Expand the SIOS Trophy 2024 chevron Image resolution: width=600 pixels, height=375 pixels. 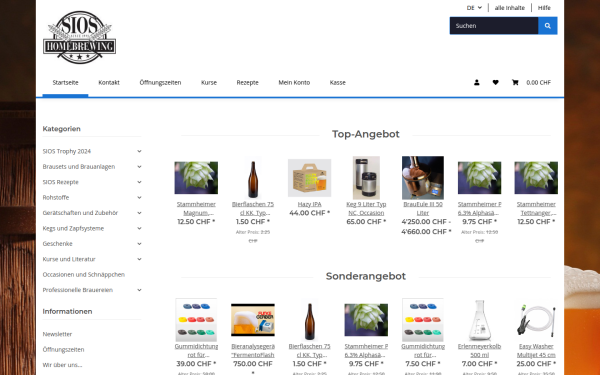point(139,151)
